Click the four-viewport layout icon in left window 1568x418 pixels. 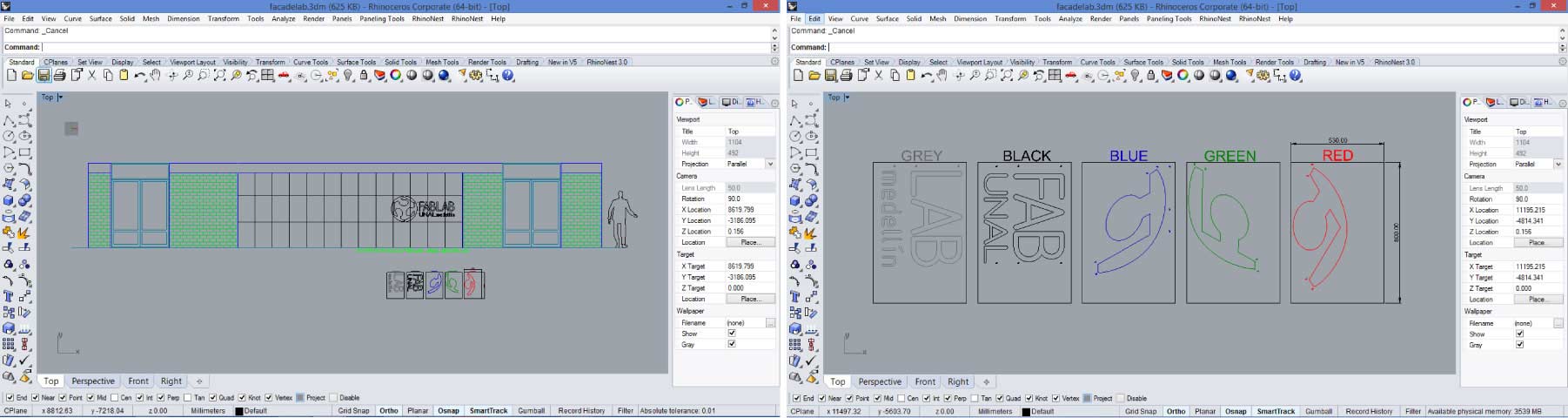pos(267,76)
